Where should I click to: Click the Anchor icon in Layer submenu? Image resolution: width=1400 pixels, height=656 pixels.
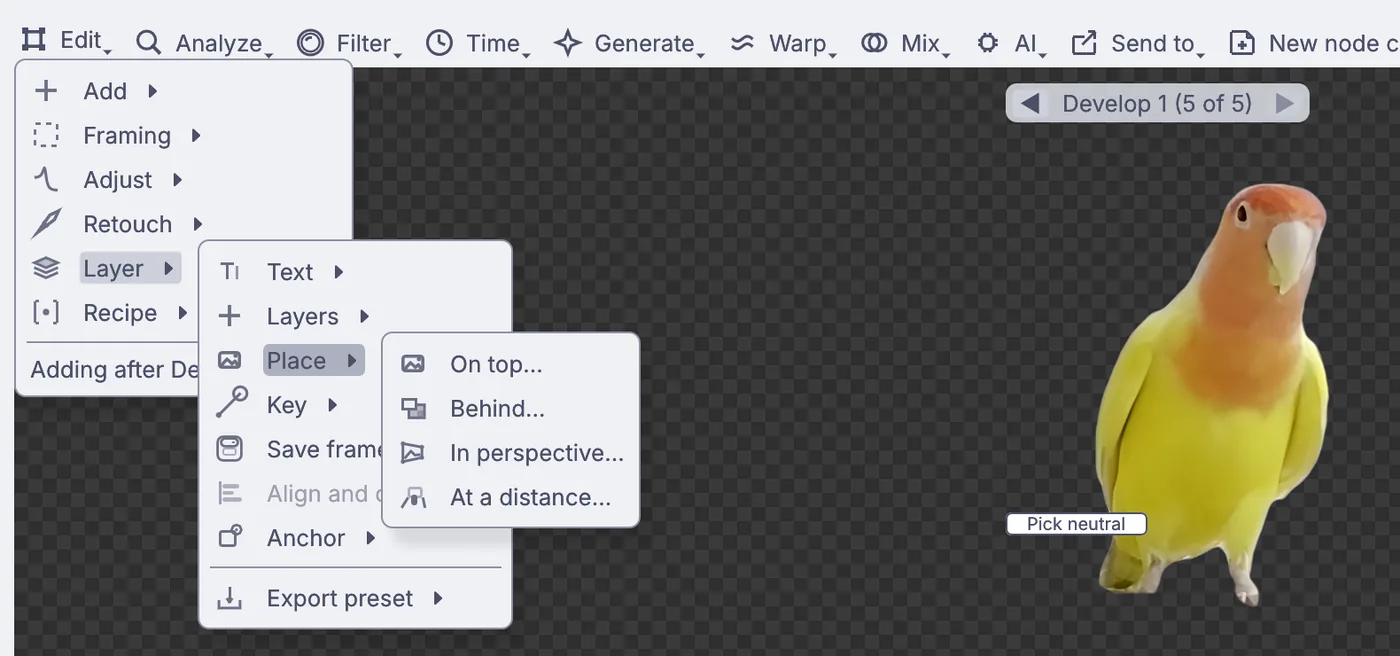tap(230, 537)
